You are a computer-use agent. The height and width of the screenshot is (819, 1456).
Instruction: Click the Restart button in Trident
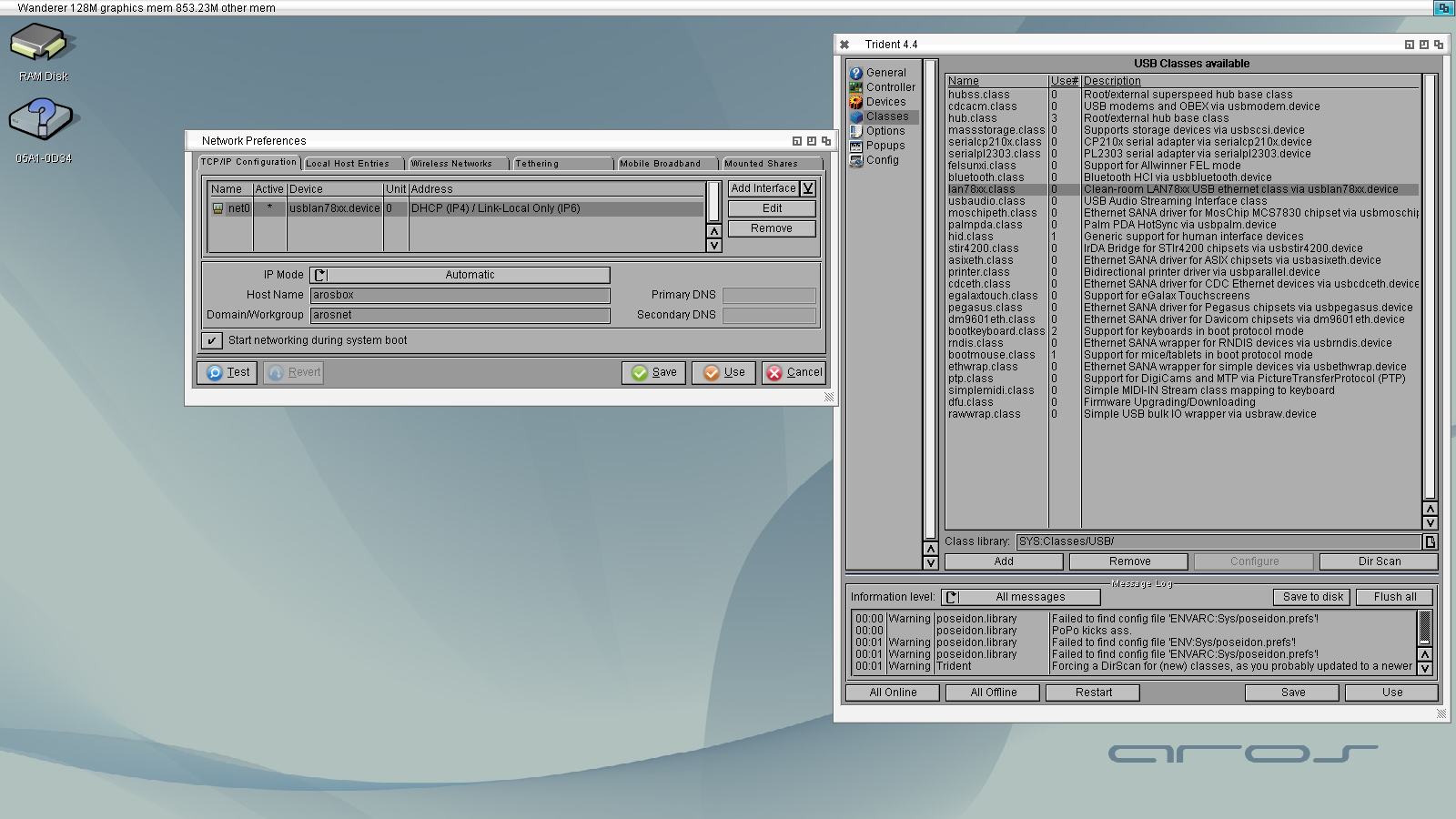click(1093, 693)
